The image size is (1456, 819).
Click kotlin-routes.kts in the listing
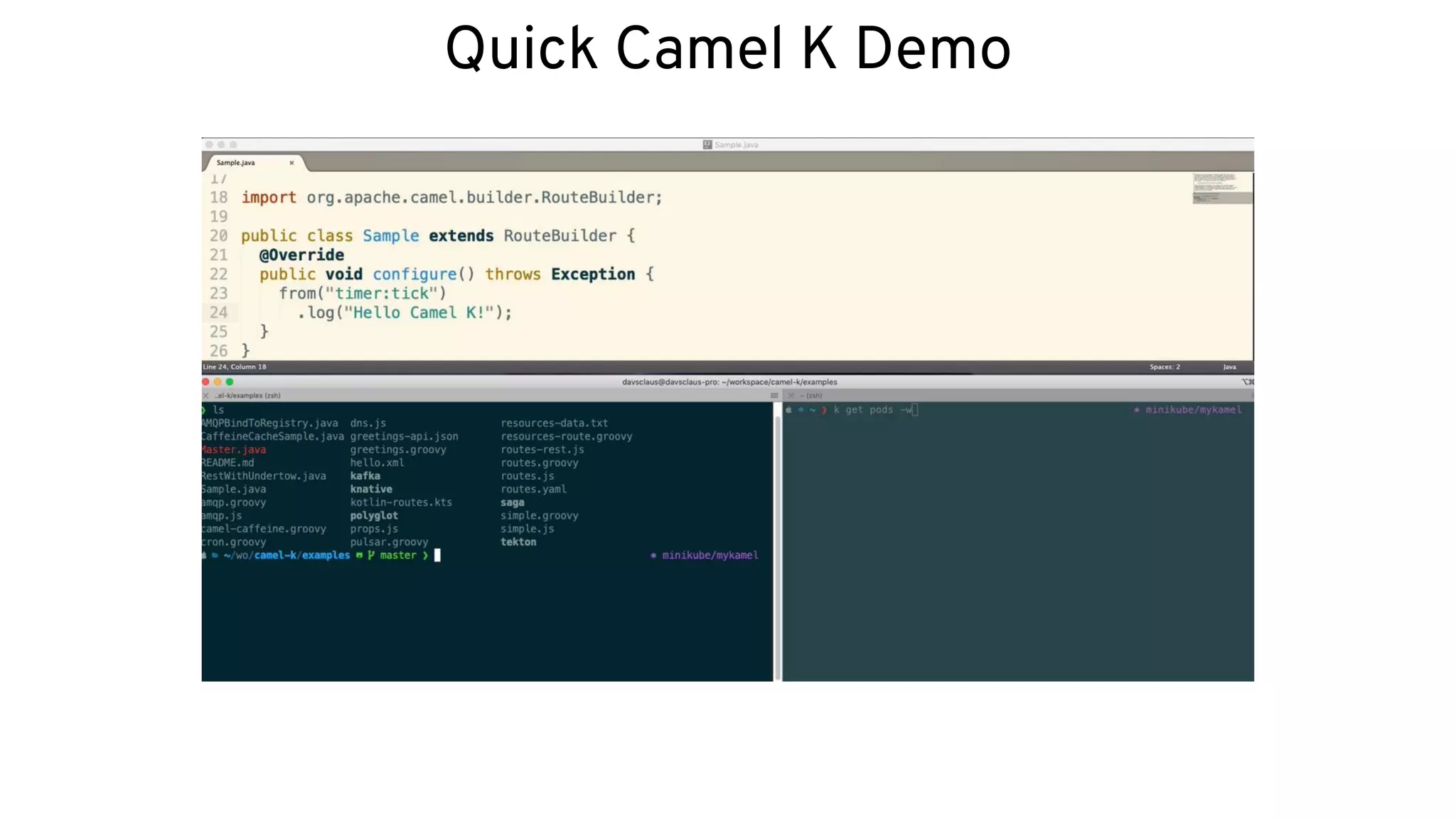coord(401,503)
